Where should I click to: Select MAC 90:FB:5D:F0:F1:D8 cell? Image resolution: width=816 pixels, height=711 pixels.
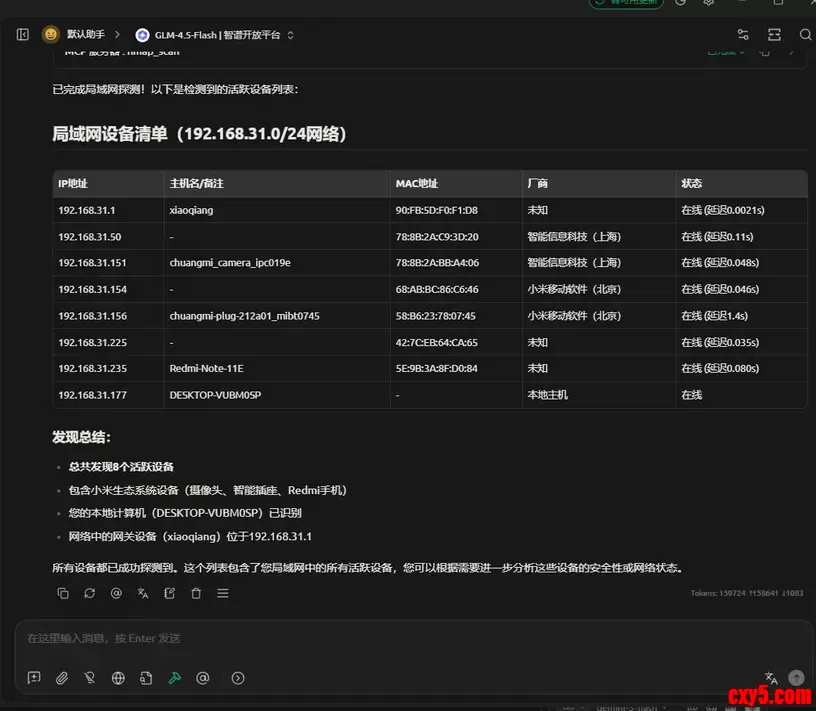(456, 210)
